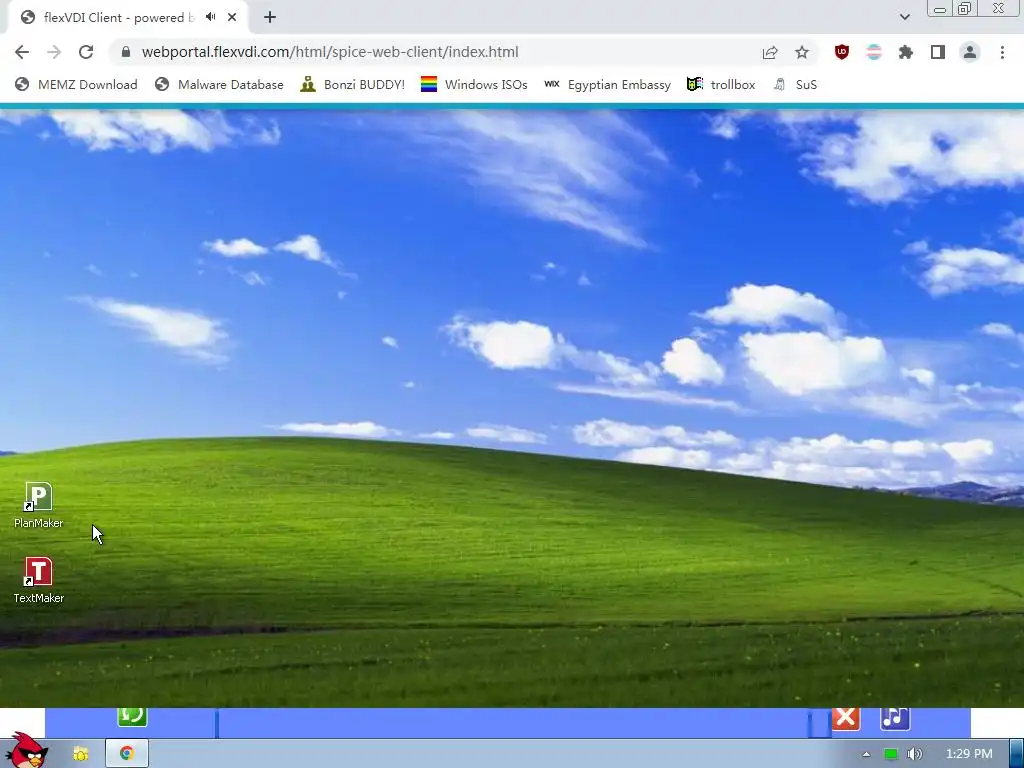Open the Angry Birds start button
1024x768 pixels.
26,750
